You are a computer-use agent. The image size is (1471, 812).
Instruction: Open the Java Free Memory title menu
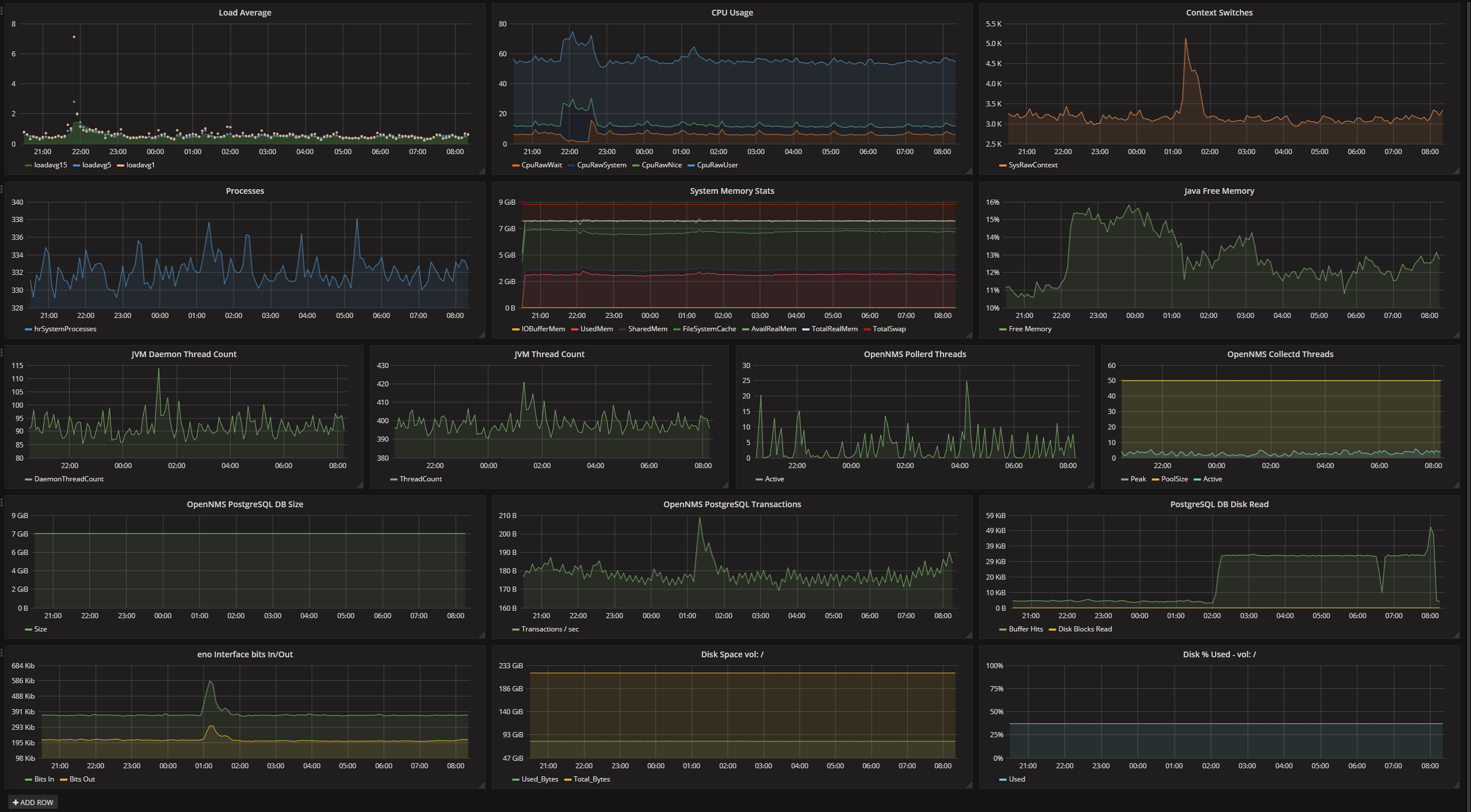[x=1220, y=191]
